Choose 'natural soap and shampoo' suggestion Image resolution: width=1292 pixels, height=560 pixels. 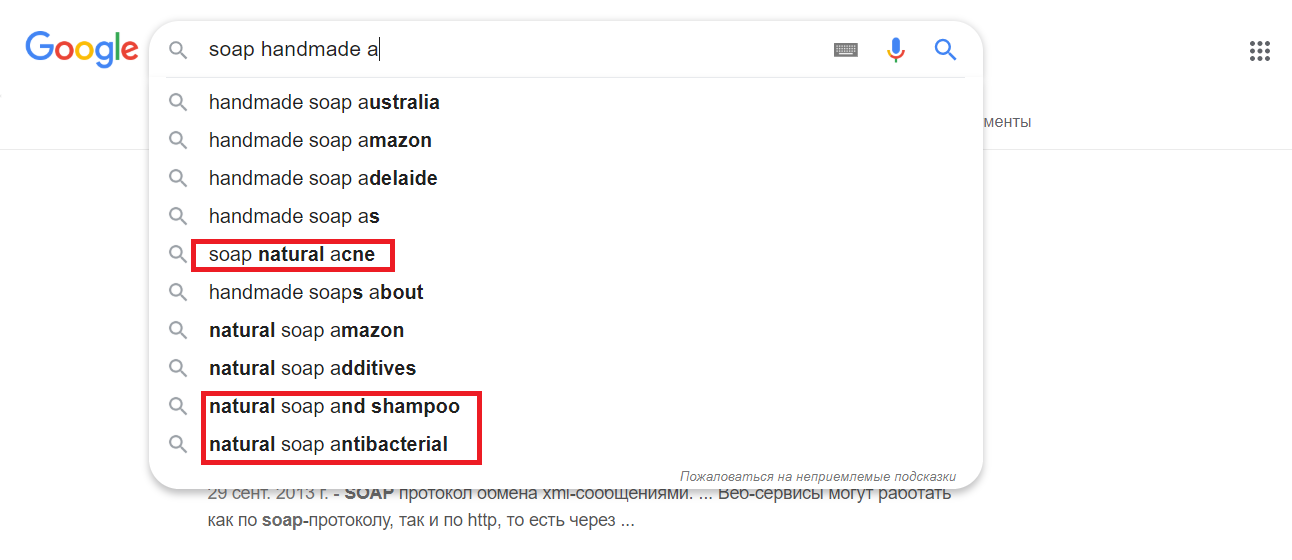(334, 406)
